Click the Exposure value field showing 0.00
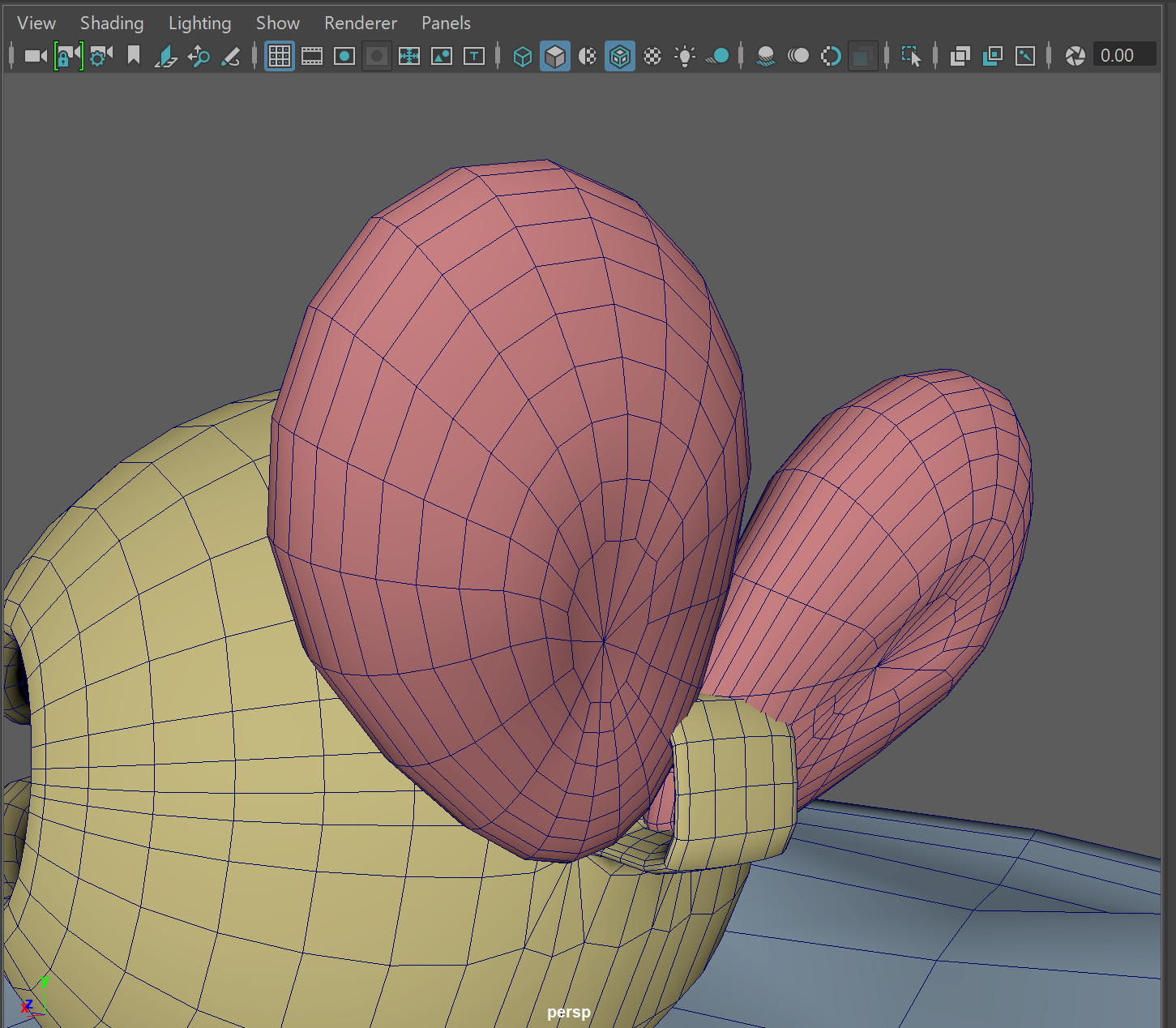1176x1028 pixels. coord(1123,55)
